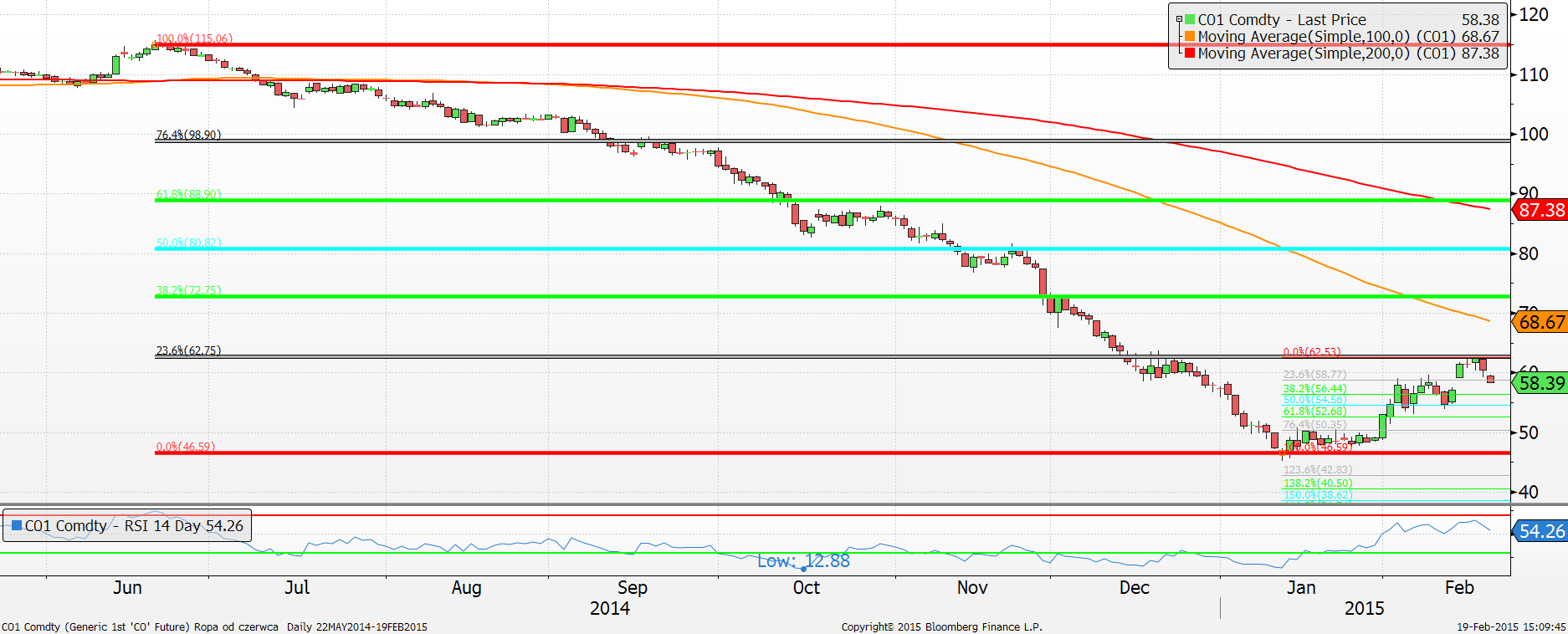Select the left-hand 0.0%(46.59) Fibonacci label

(185, 447)
